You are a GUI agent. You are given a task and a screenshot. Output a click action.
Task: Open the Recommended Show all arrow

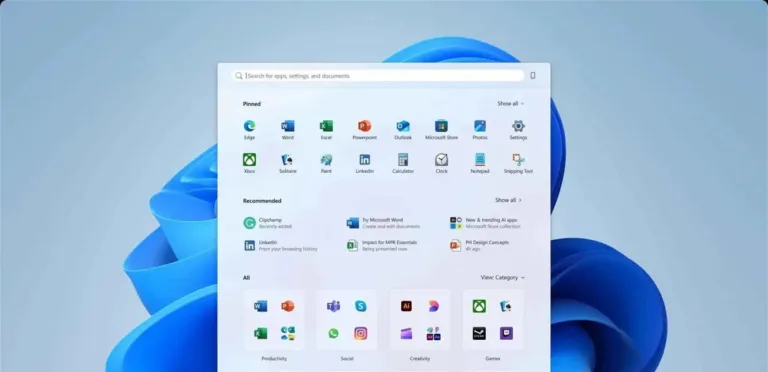point(508,200)
